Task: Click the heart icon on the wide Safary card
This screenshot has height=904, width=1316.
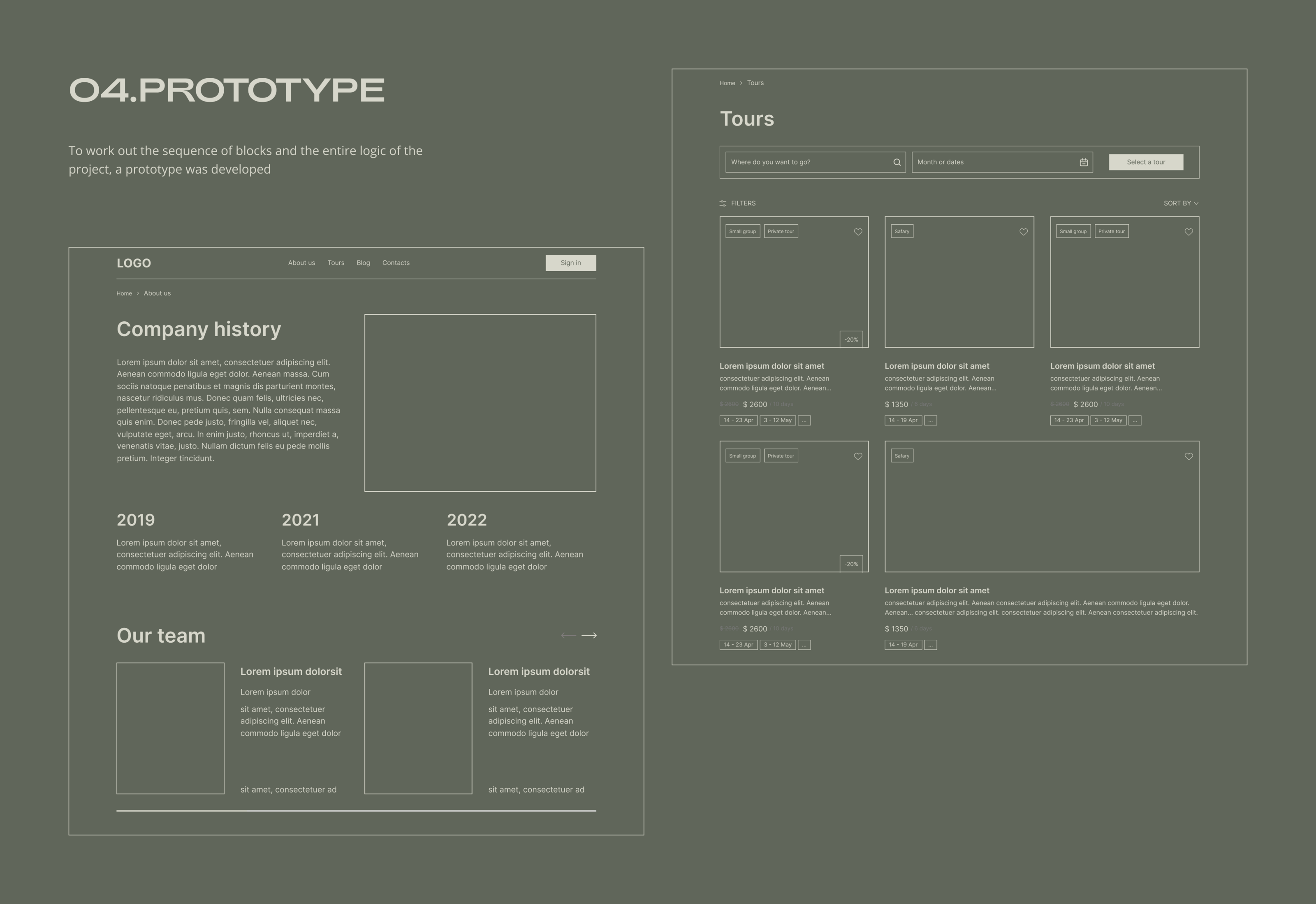Action: point(1189,457)
